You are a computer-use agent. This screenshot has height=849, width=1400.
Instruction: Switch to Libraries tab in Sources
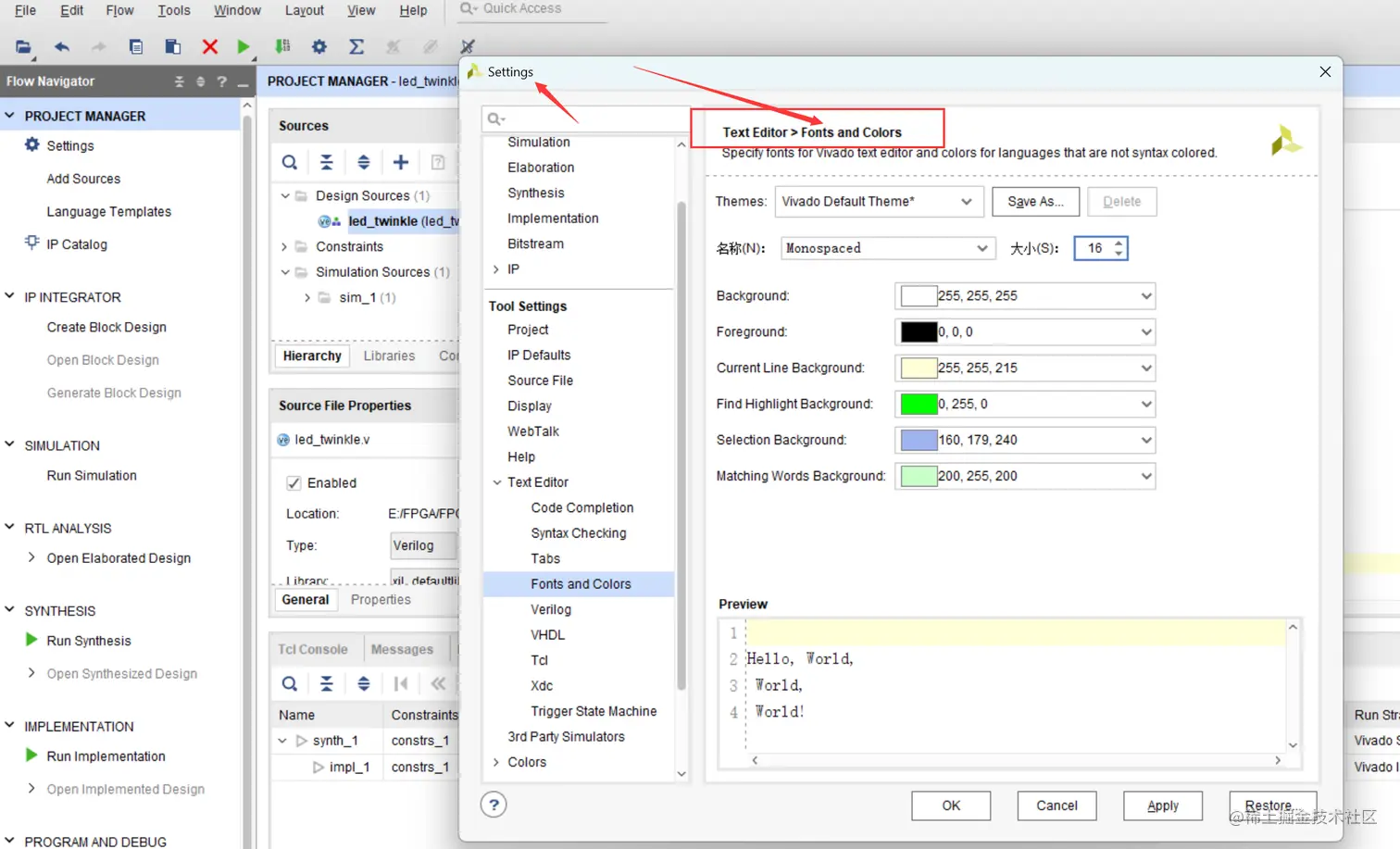389,356
